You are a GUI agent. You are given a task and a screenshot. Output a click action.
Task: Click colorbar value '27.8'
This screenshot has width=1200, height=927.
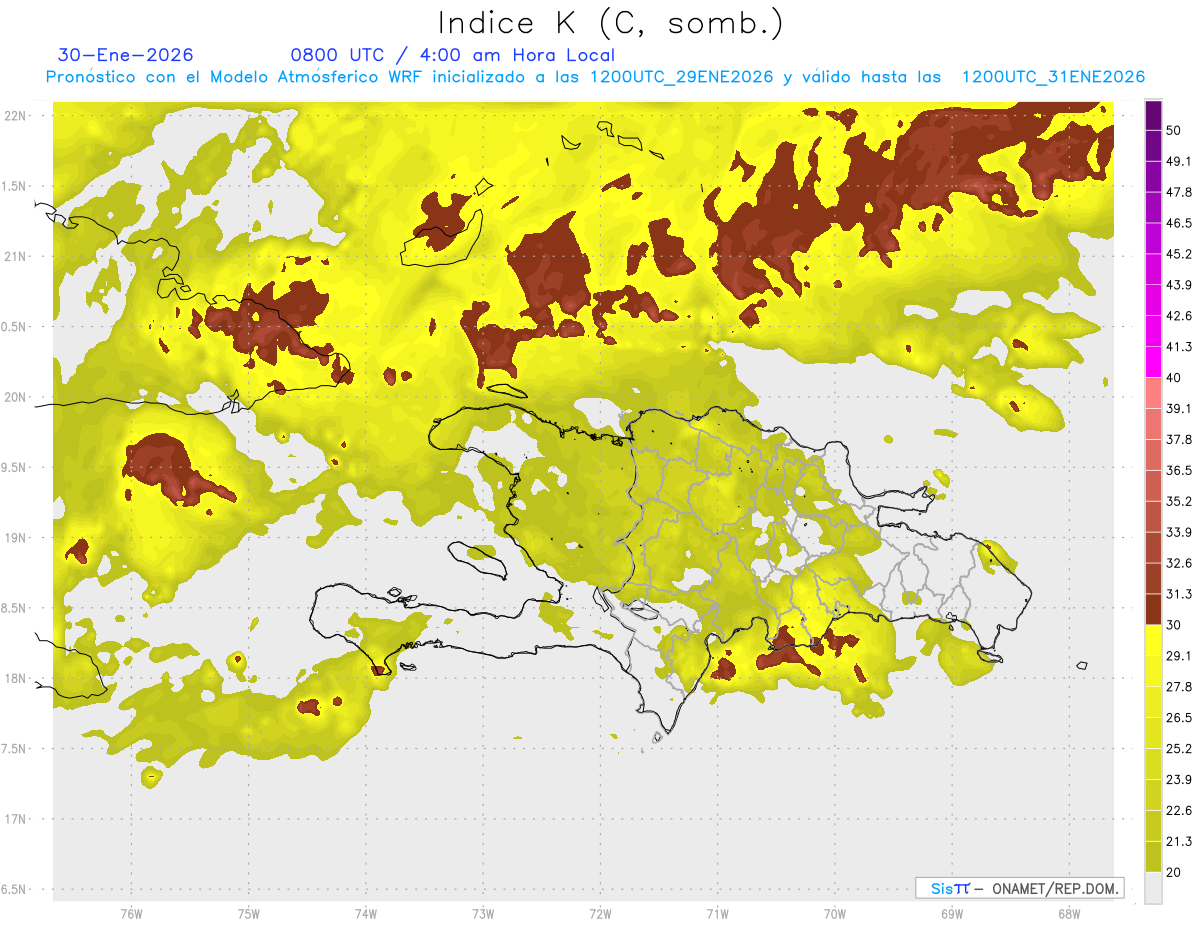coord(1179,687)
